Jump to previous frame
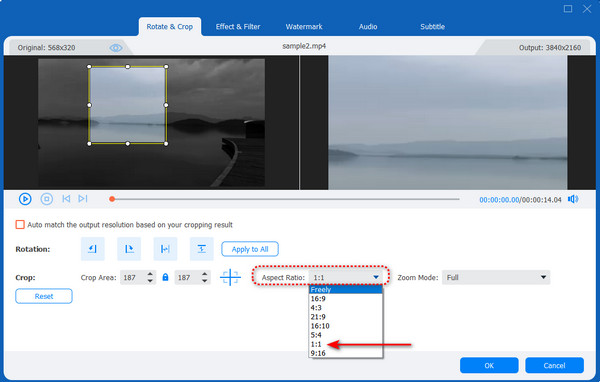The image size is (600, 382). pyautogui.click(x=66, y=199)
